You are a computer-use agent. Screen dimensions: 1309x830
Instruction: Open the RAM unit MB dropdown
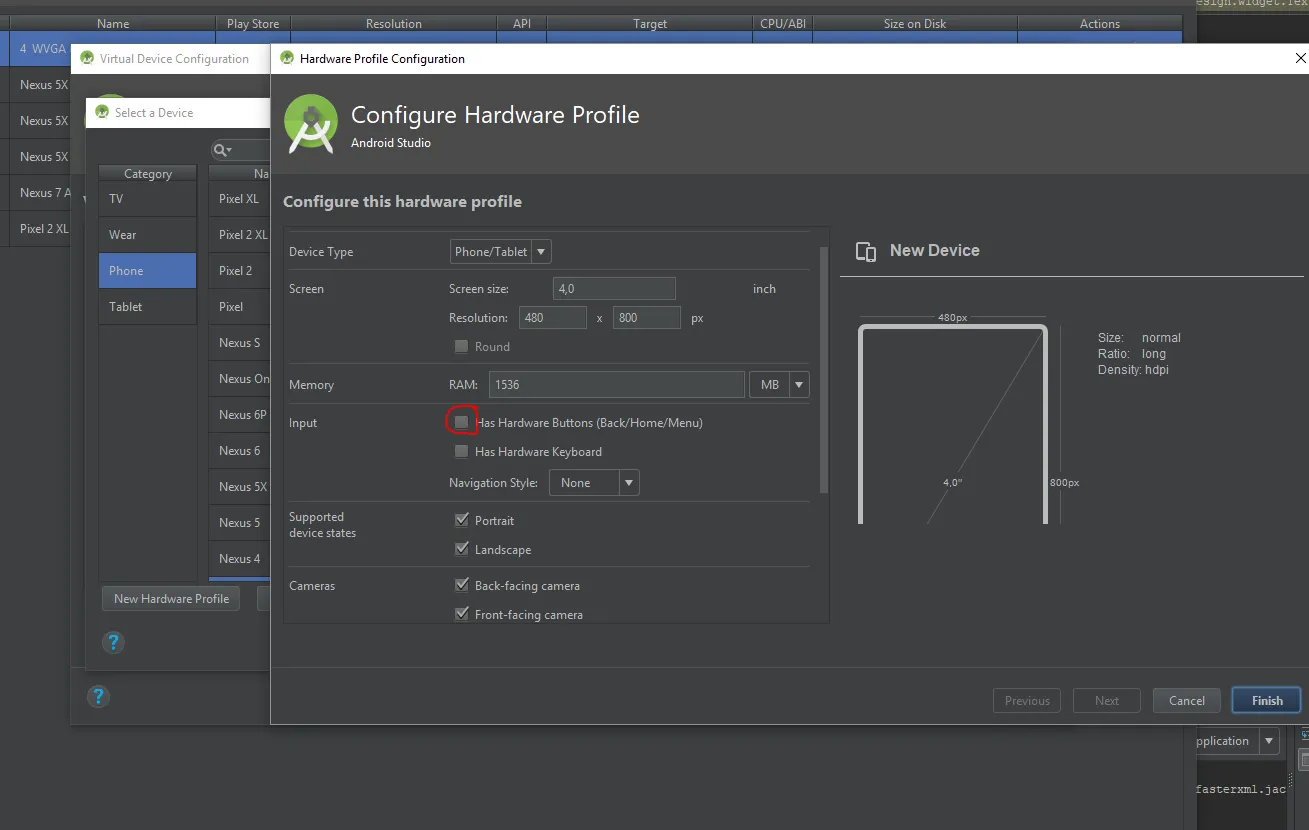coord(778,384)
